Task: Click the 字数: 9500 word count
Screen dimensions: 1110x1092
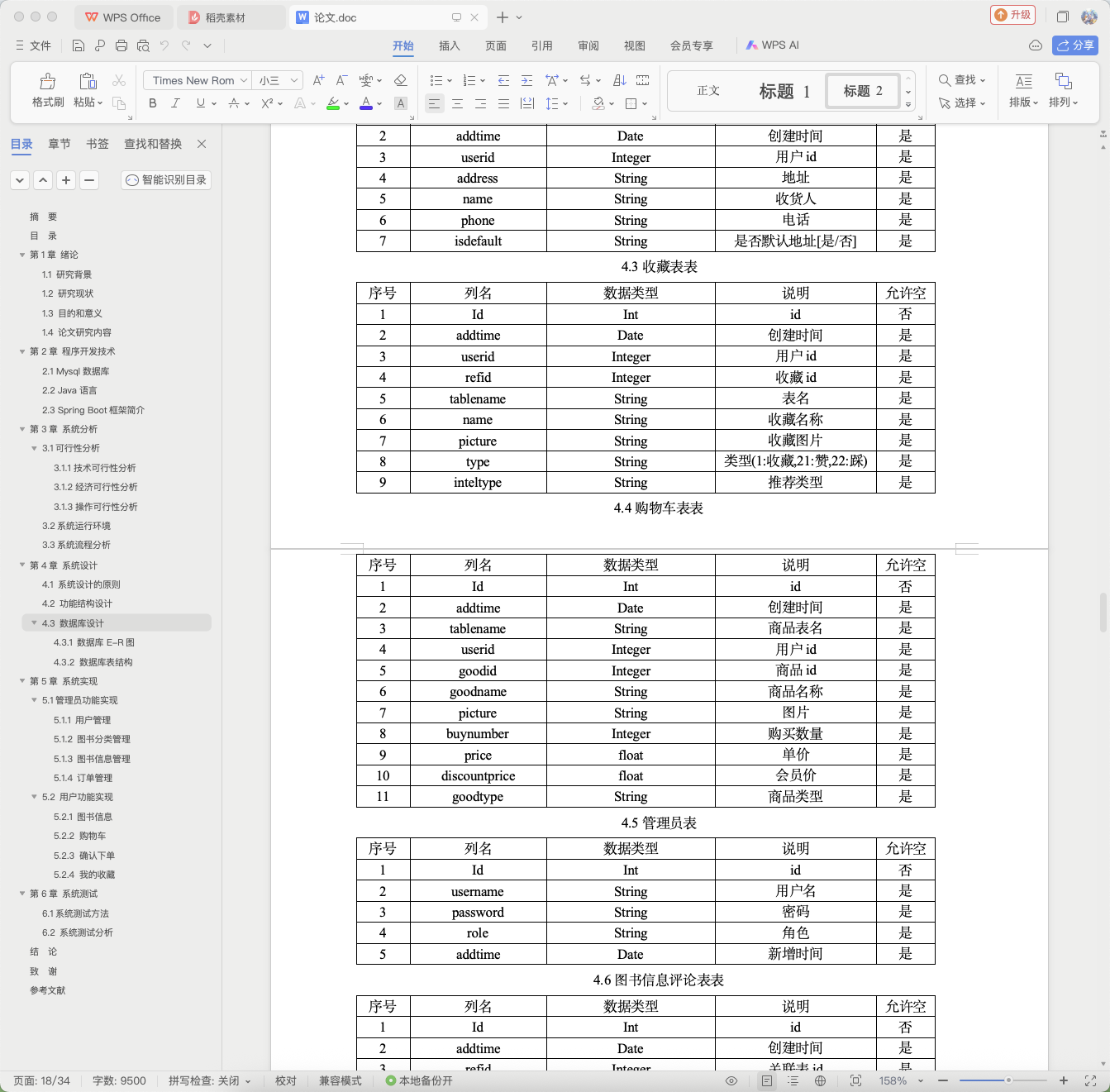Action: [x=119, y=1080]
